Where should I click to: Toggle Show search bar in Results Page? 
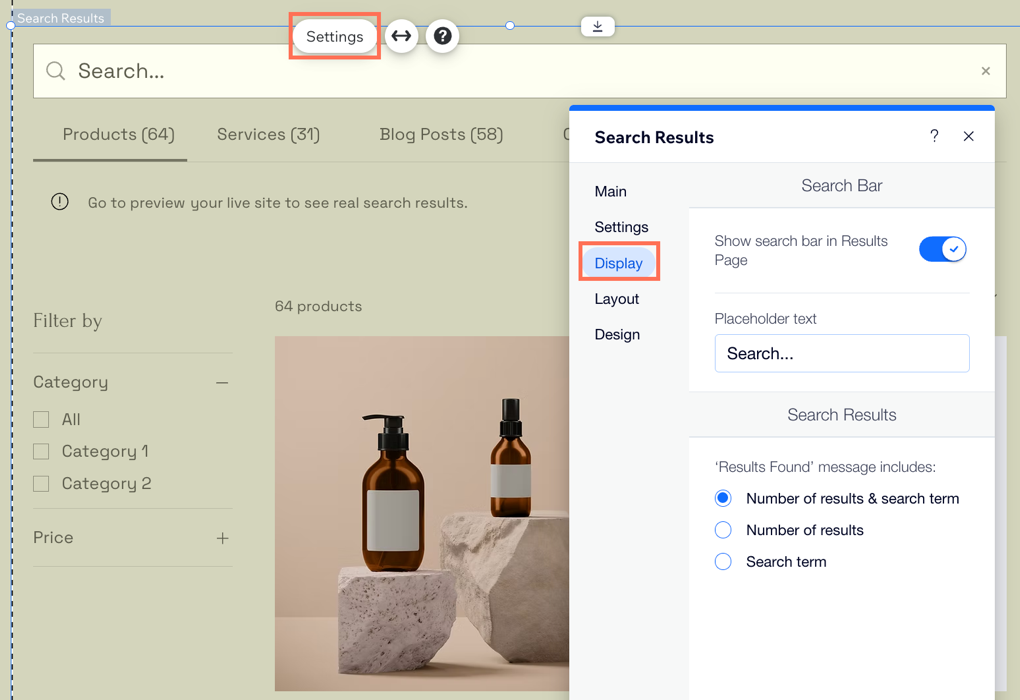(942, 249)
